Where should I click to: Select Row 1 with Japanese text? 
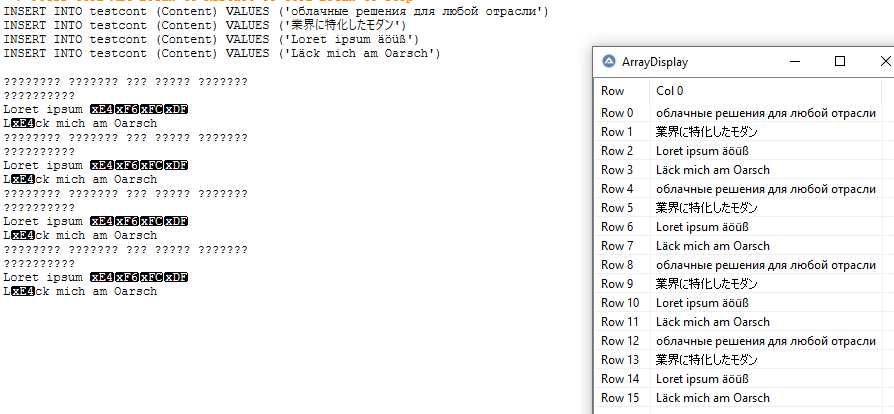706,132
